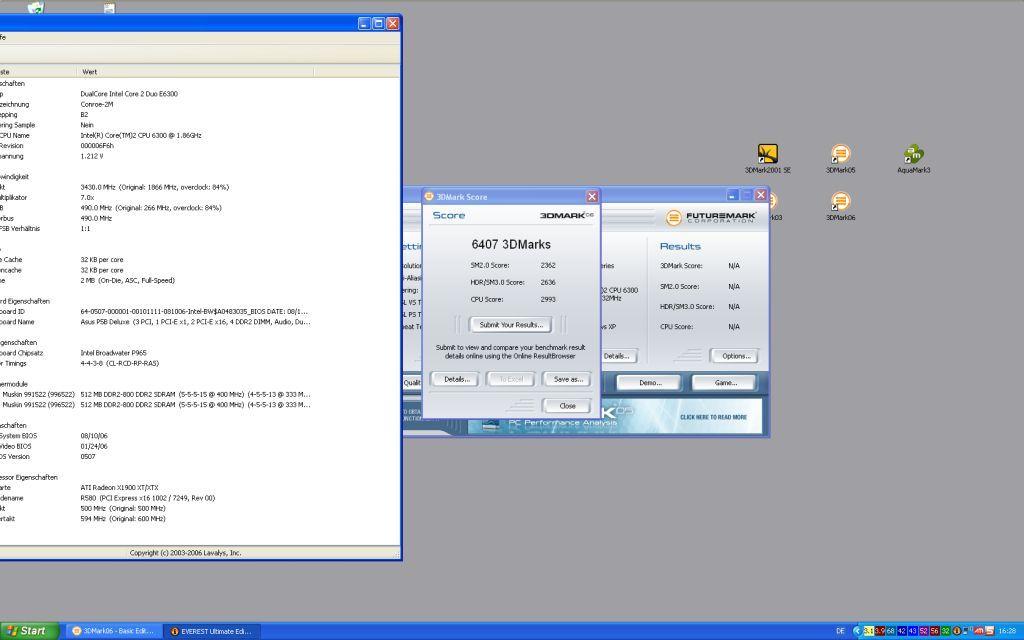Click the Options button under Results
This screenshot has width=1024, height=640.
(735, 356)
